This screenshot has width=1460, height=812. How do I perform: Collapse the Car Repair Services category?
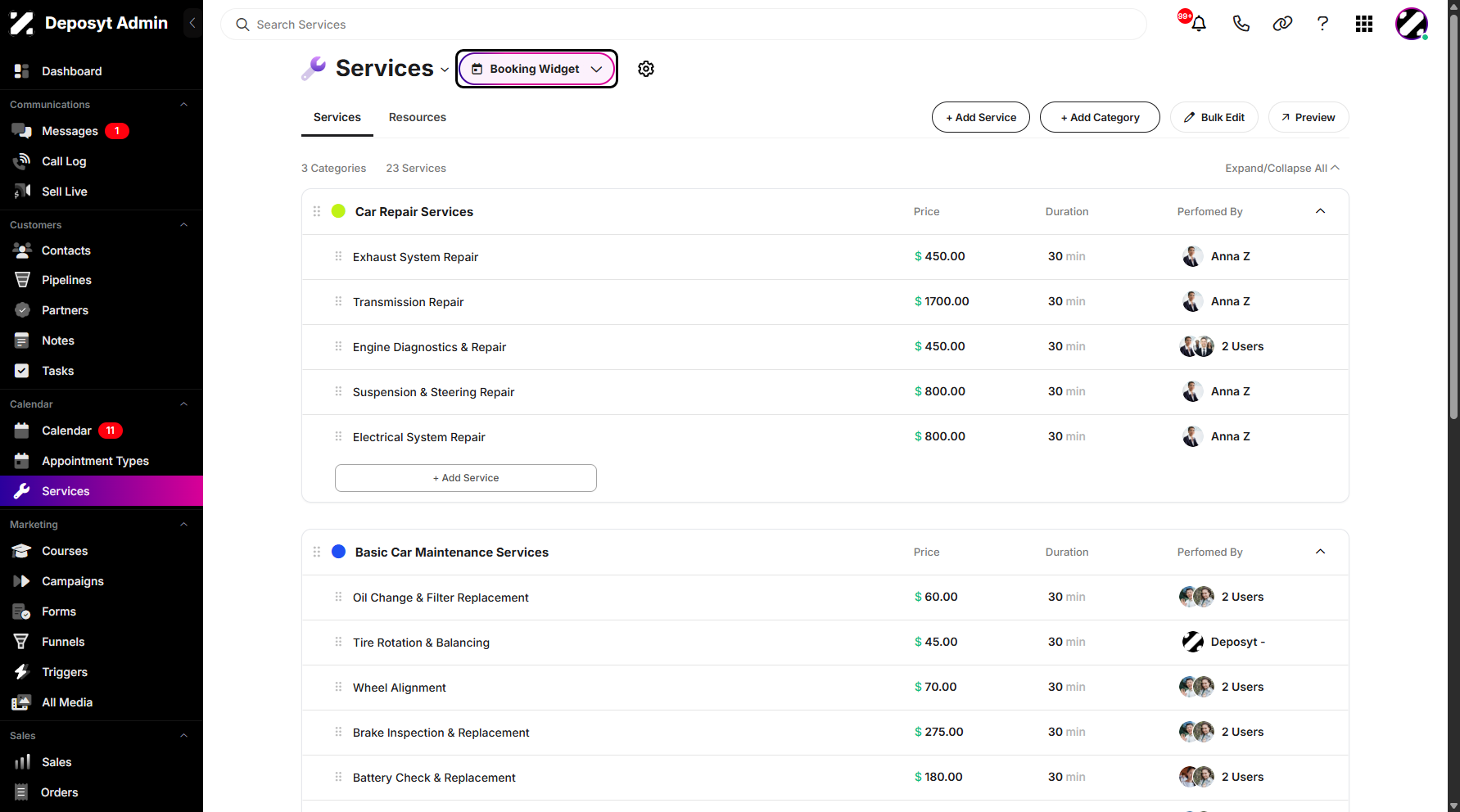point(1320,211)
